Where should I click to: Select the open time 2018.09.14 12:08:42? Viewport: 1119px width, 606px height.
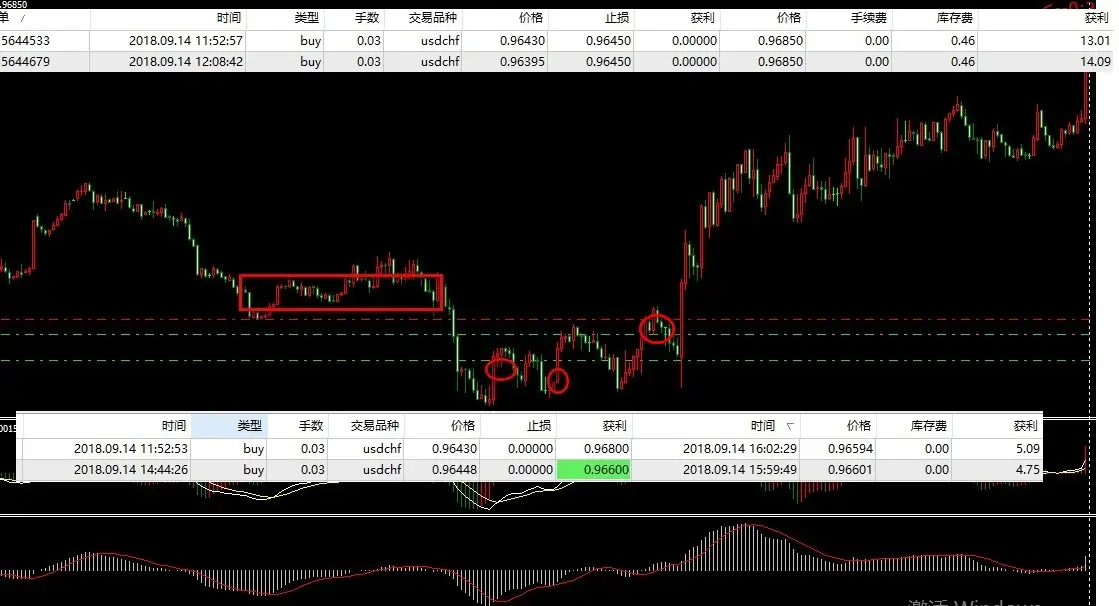(186, 61)
